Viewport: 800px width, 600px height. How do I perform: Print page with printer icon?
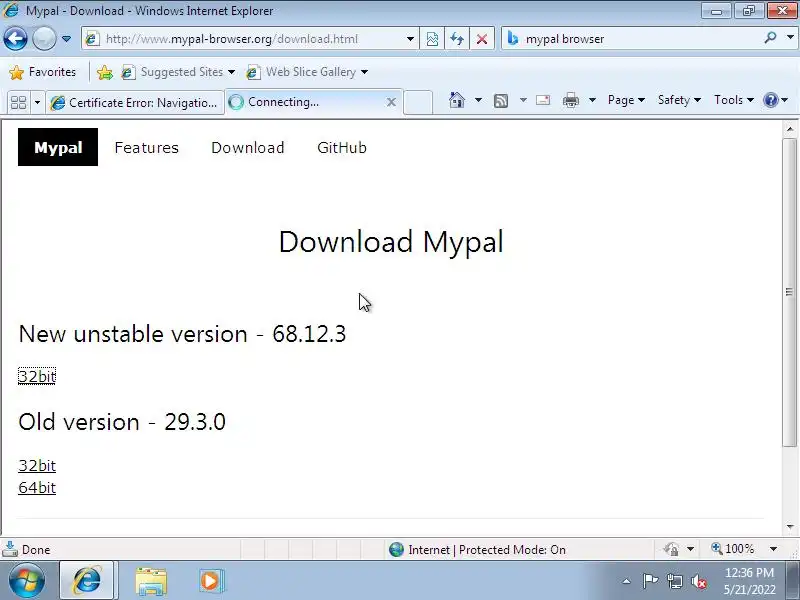click(570, 100)
